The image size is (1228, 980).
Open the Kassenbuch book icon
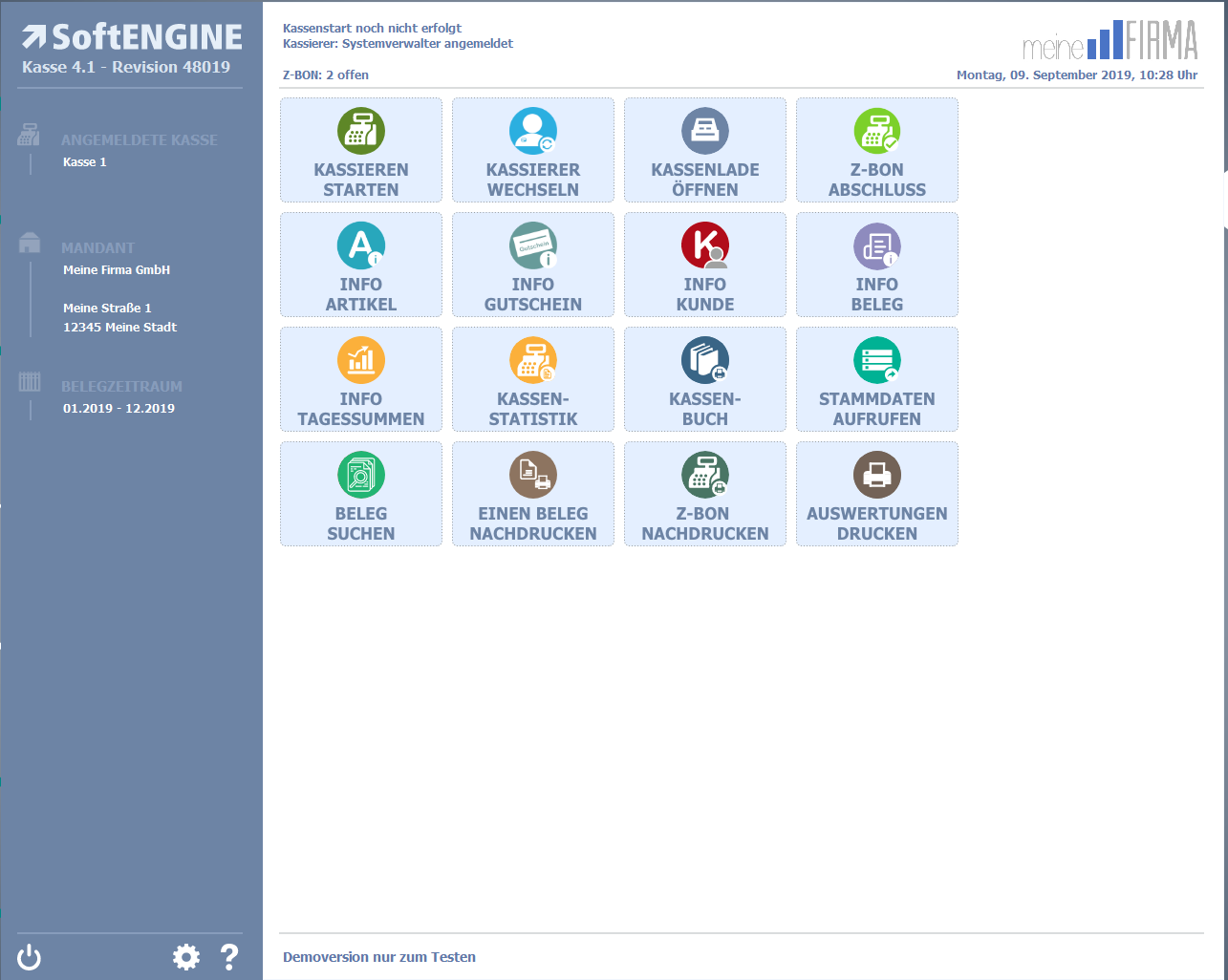tap(705, 360)
